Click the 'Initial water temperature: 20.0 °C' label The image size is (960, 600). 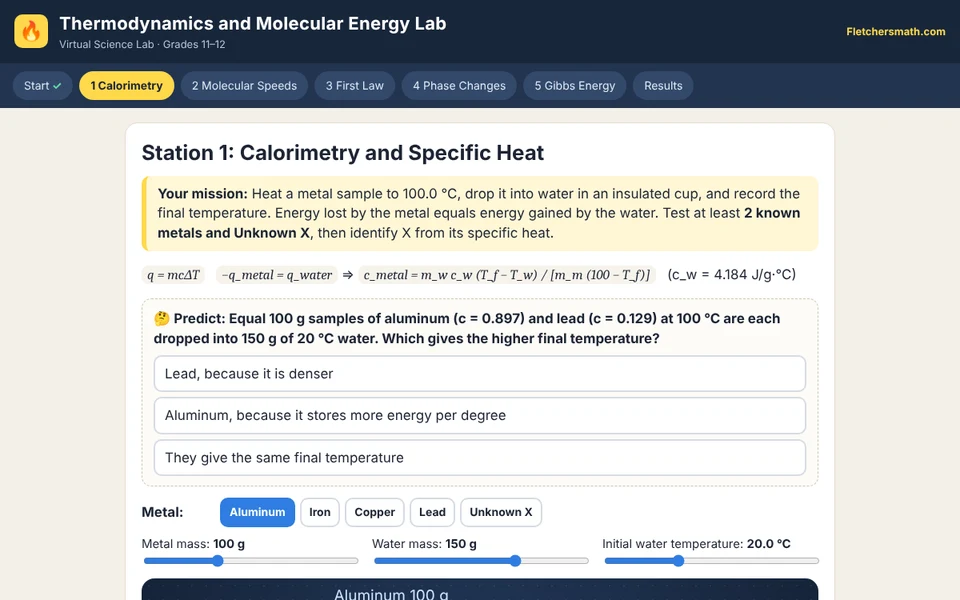[696, 544]
